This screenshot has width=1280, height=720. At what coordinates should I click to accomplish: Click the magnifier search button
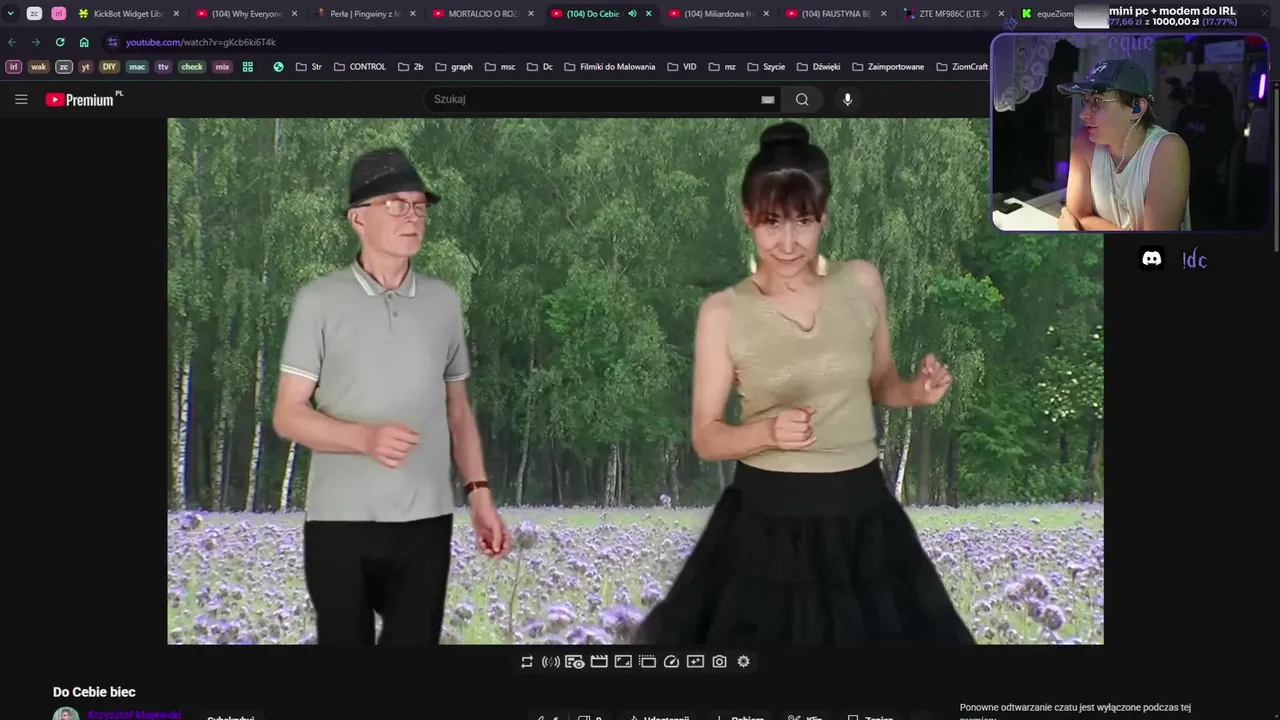tap(802, 99)
